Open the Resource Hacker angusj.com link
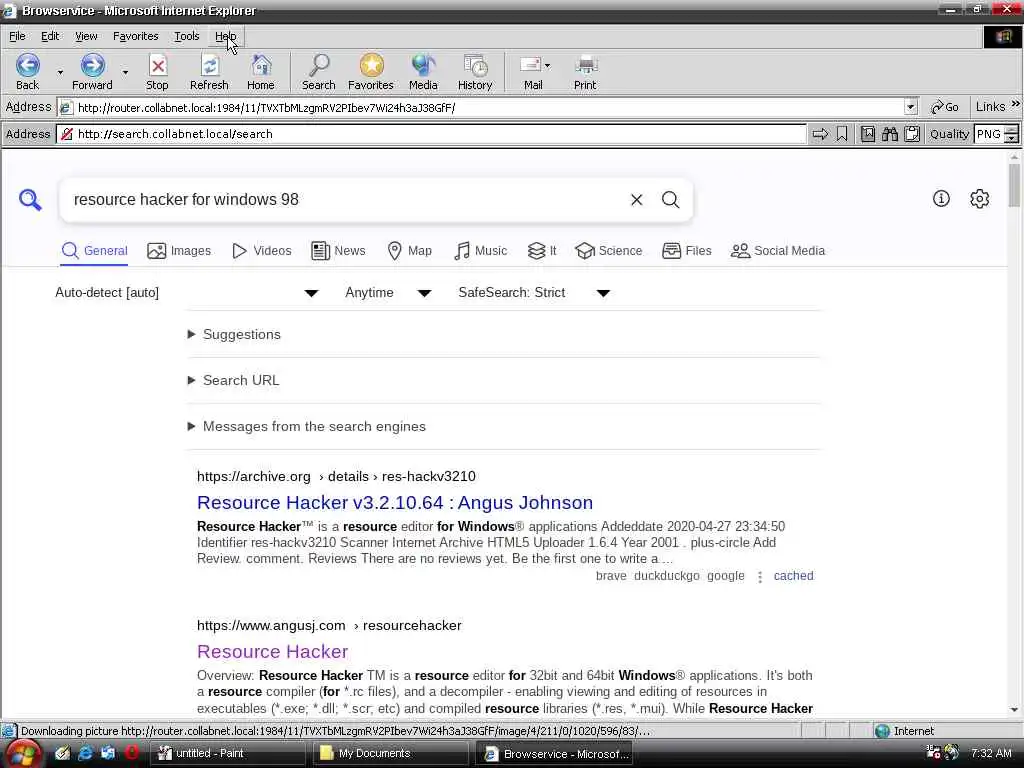1024x768 pixels. click(272, 651)
